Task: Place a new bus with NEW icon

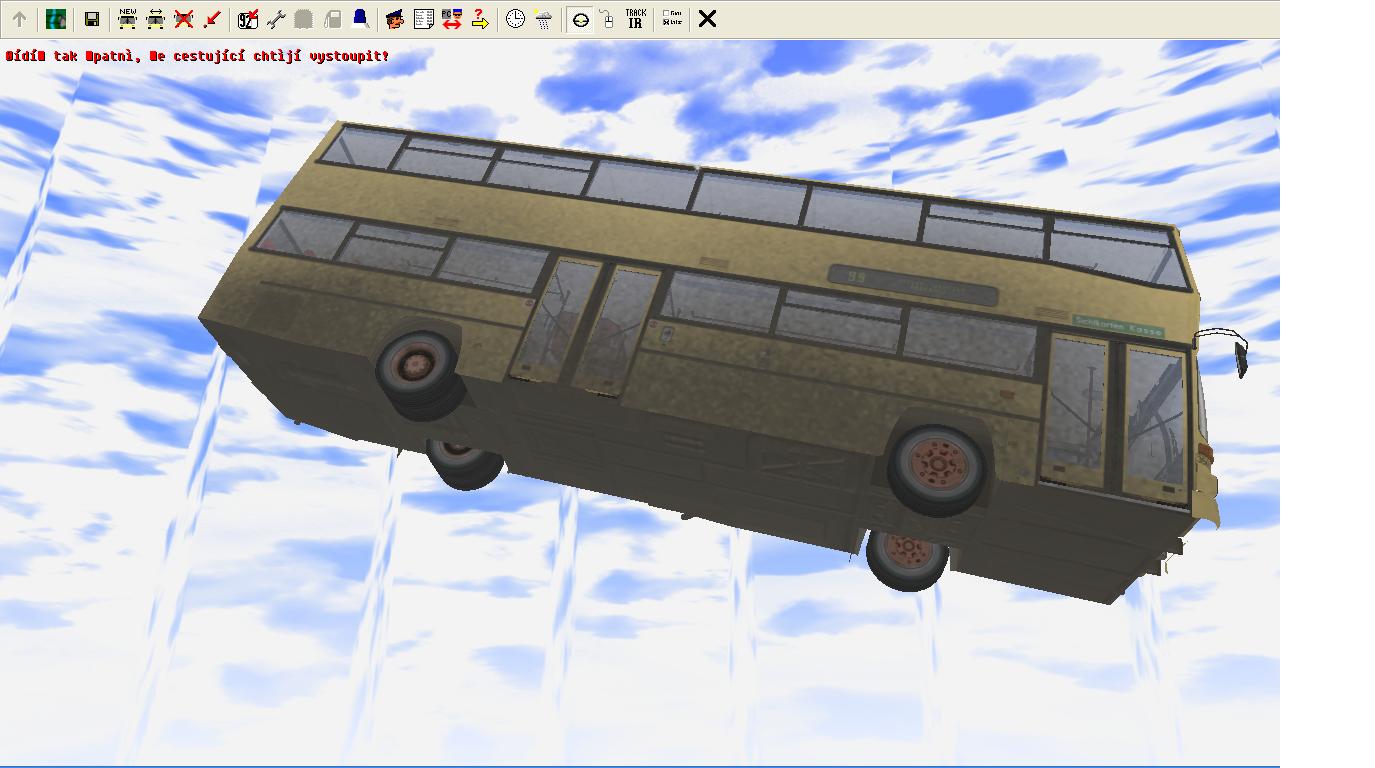Action: pyautogui.click(x=127, y=19)
